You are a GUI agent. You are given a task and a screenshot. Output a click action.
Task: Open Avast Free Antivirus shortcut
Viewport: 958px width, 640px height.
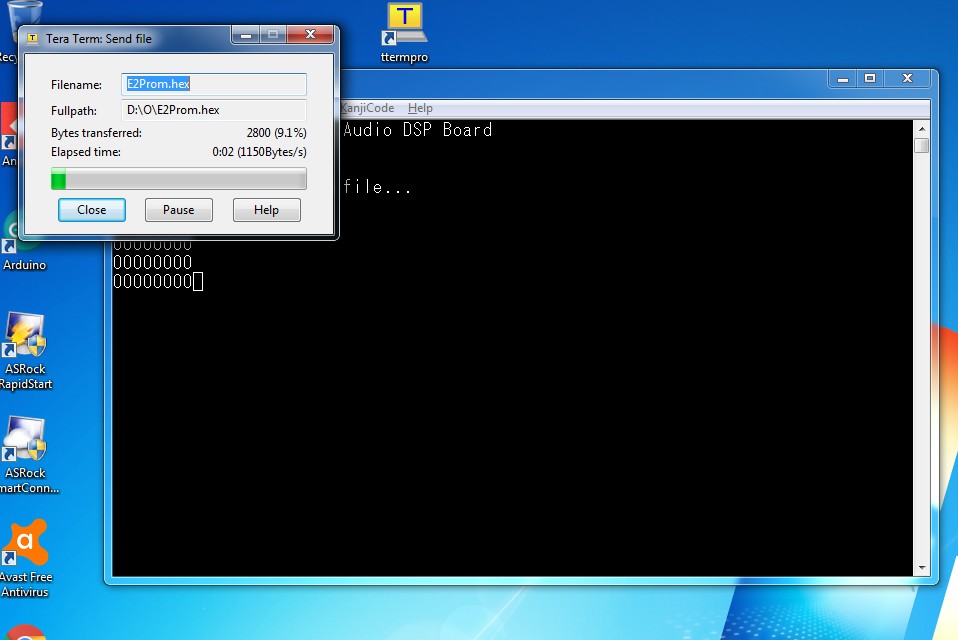(x=25, y=559)
